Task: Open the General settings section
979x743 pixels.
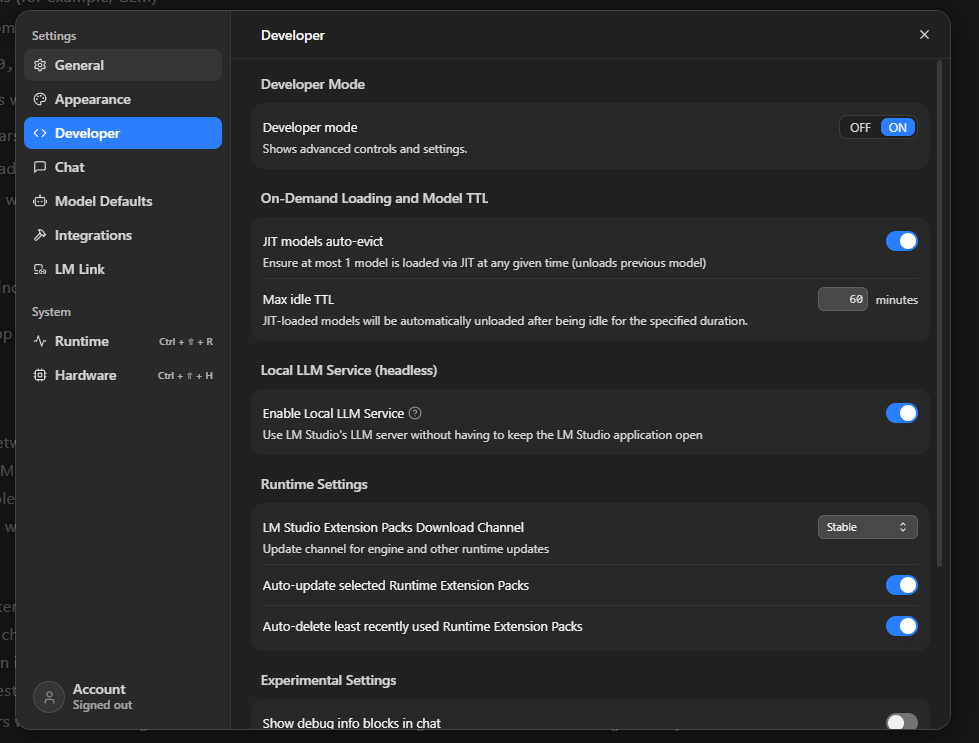Action: [123, 65]
